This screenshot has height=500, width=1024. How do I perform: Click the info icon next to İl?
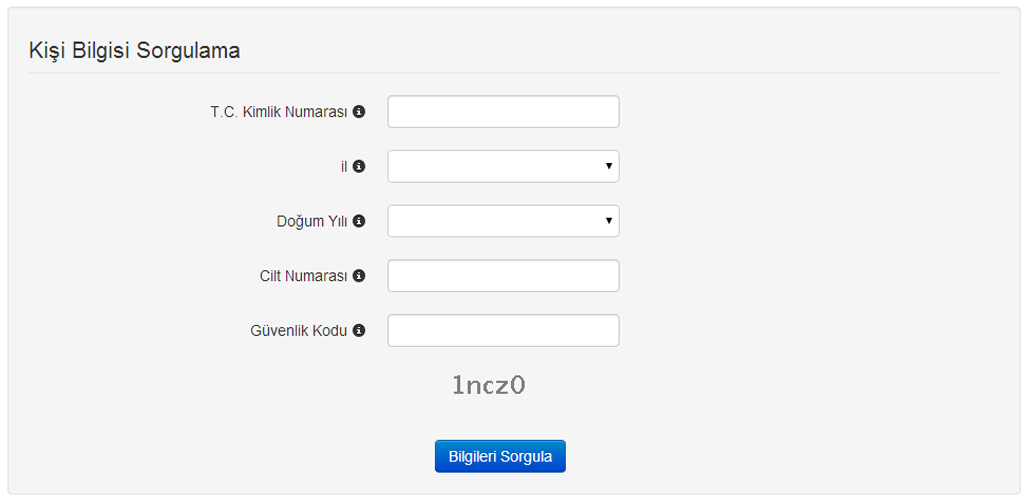pos(359,167)
